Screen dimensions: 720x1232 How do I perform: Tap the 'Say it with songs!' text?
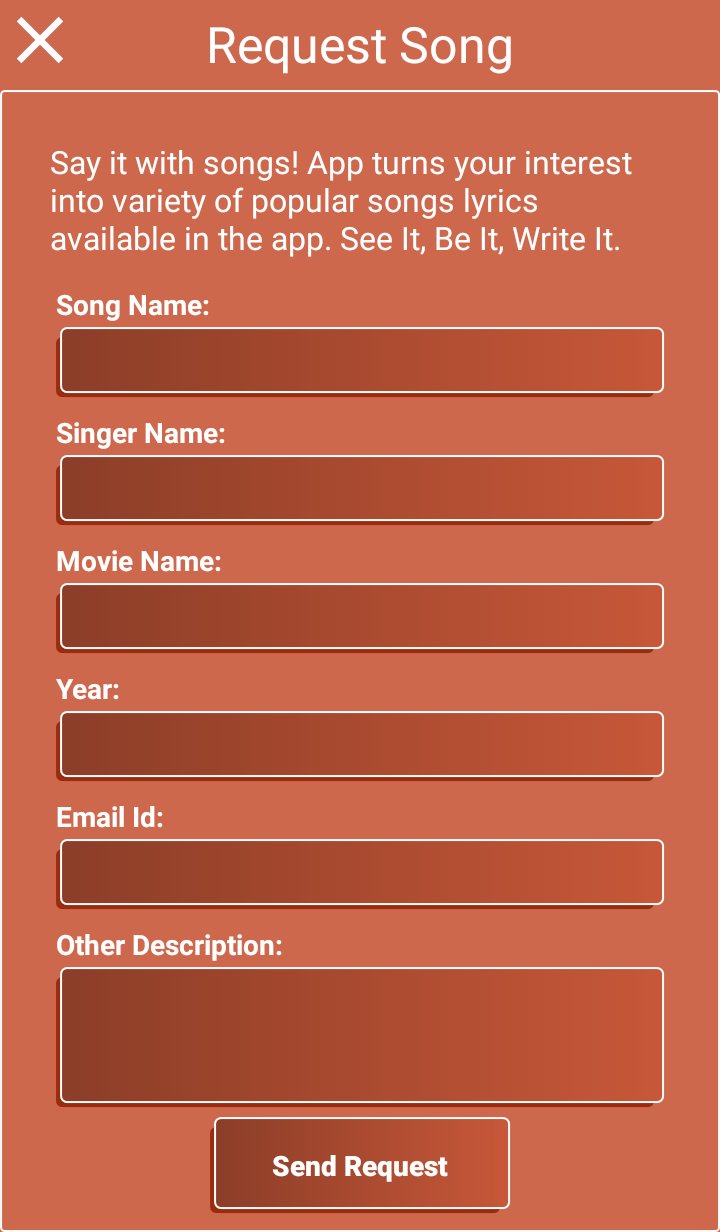(x=175, y=163)
